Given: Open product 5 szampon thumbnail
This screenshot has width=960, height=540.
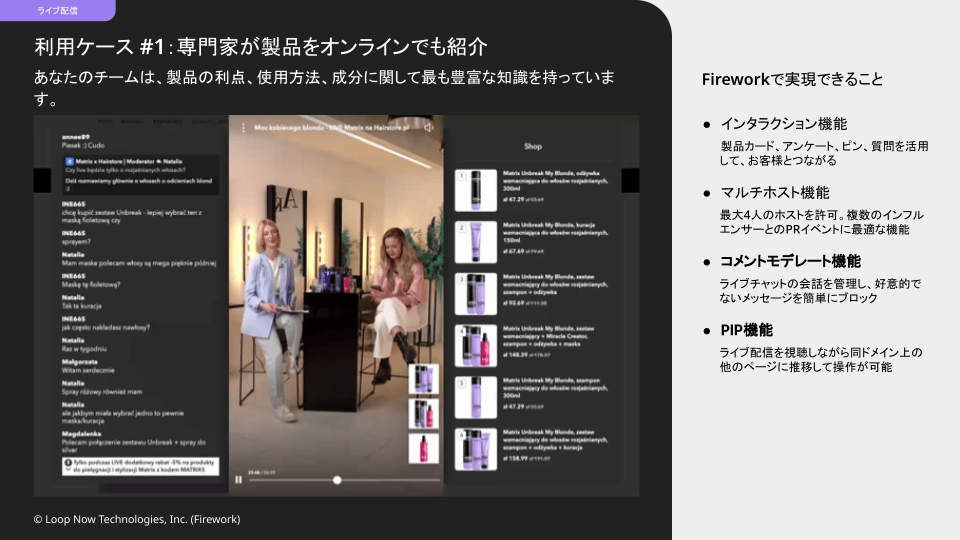Looking at the screenshot, I should tap(476, 397).
